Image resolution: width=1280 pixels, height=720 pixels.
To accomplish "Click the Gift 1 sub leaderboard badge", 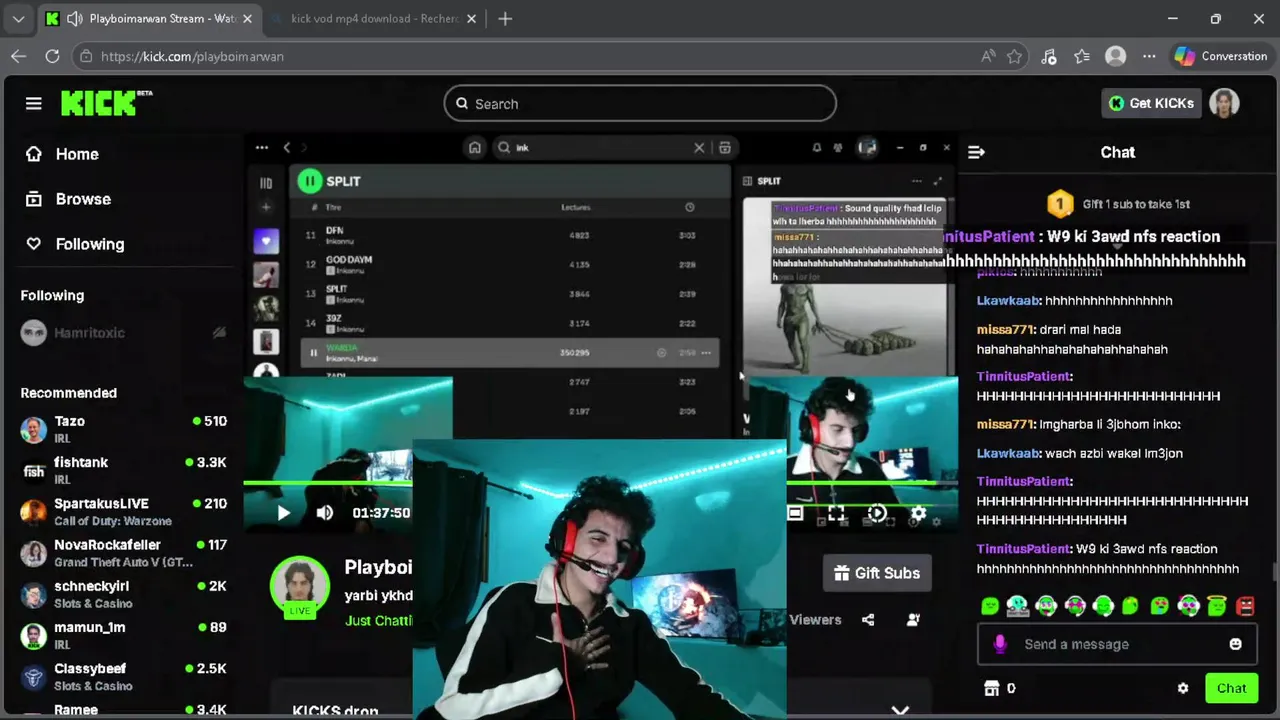I will 1060,204.
